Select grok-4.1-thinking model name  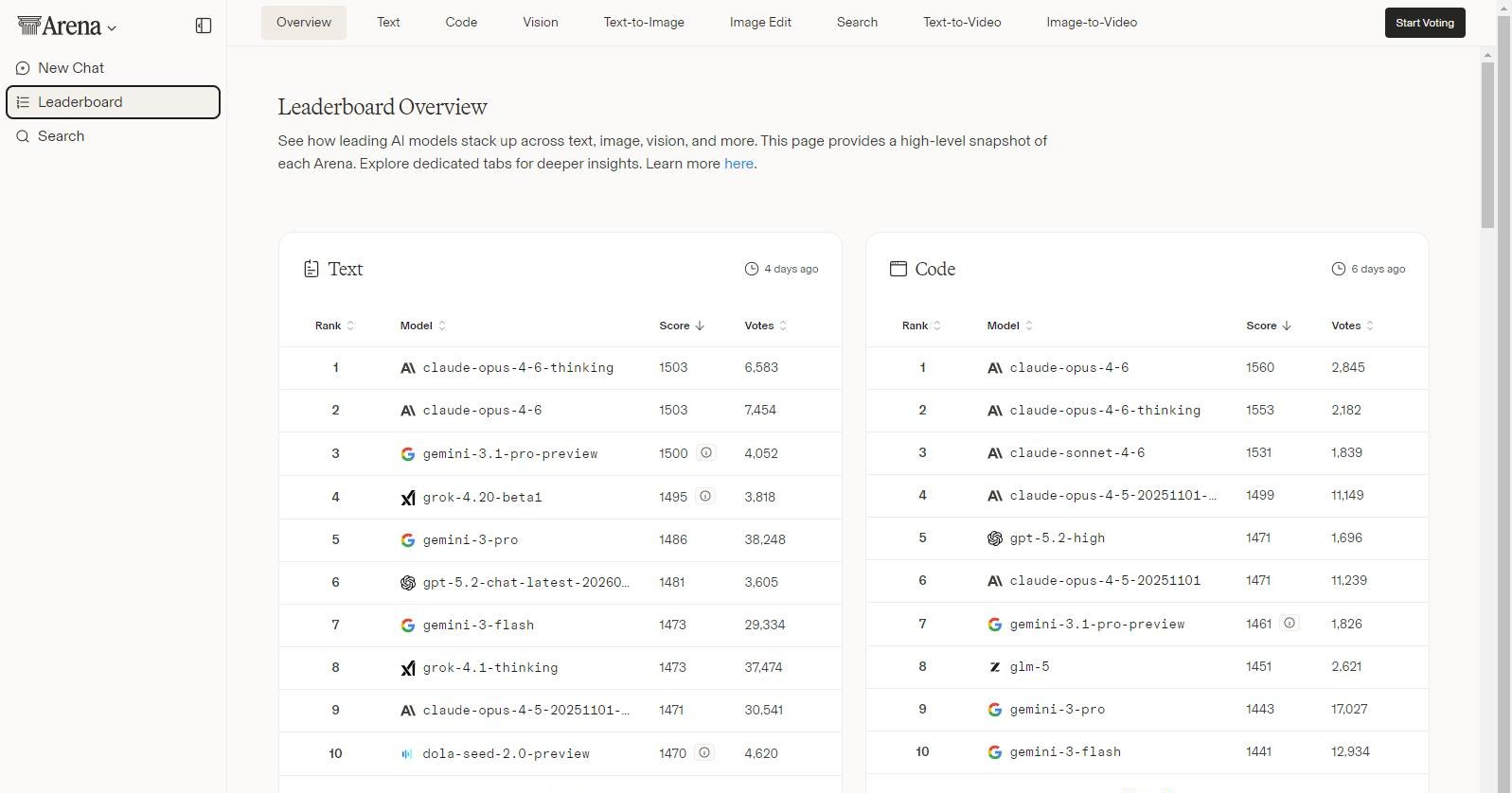tap(490, 667)
